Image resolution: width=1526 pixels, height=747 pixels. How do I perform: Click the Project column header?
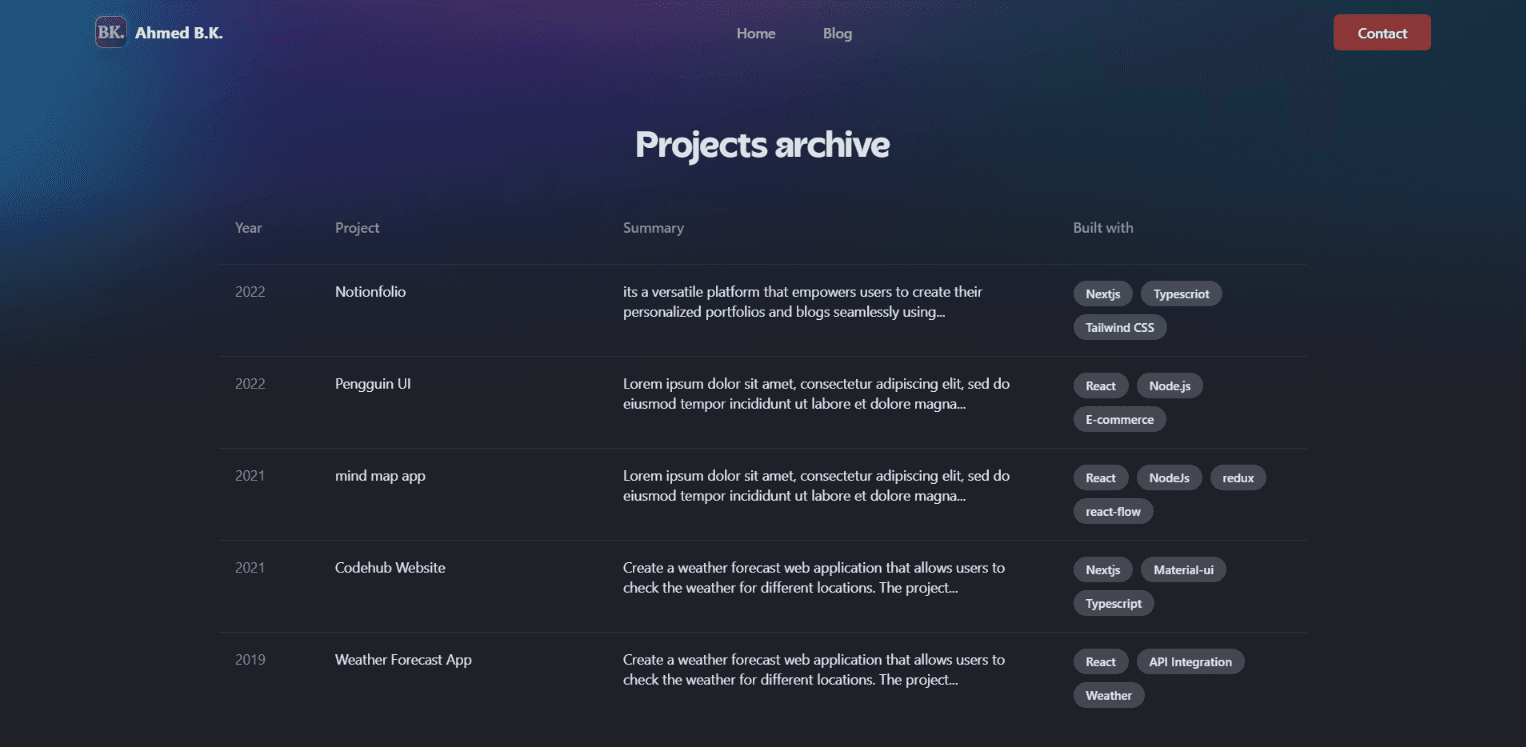pos(357,228)
